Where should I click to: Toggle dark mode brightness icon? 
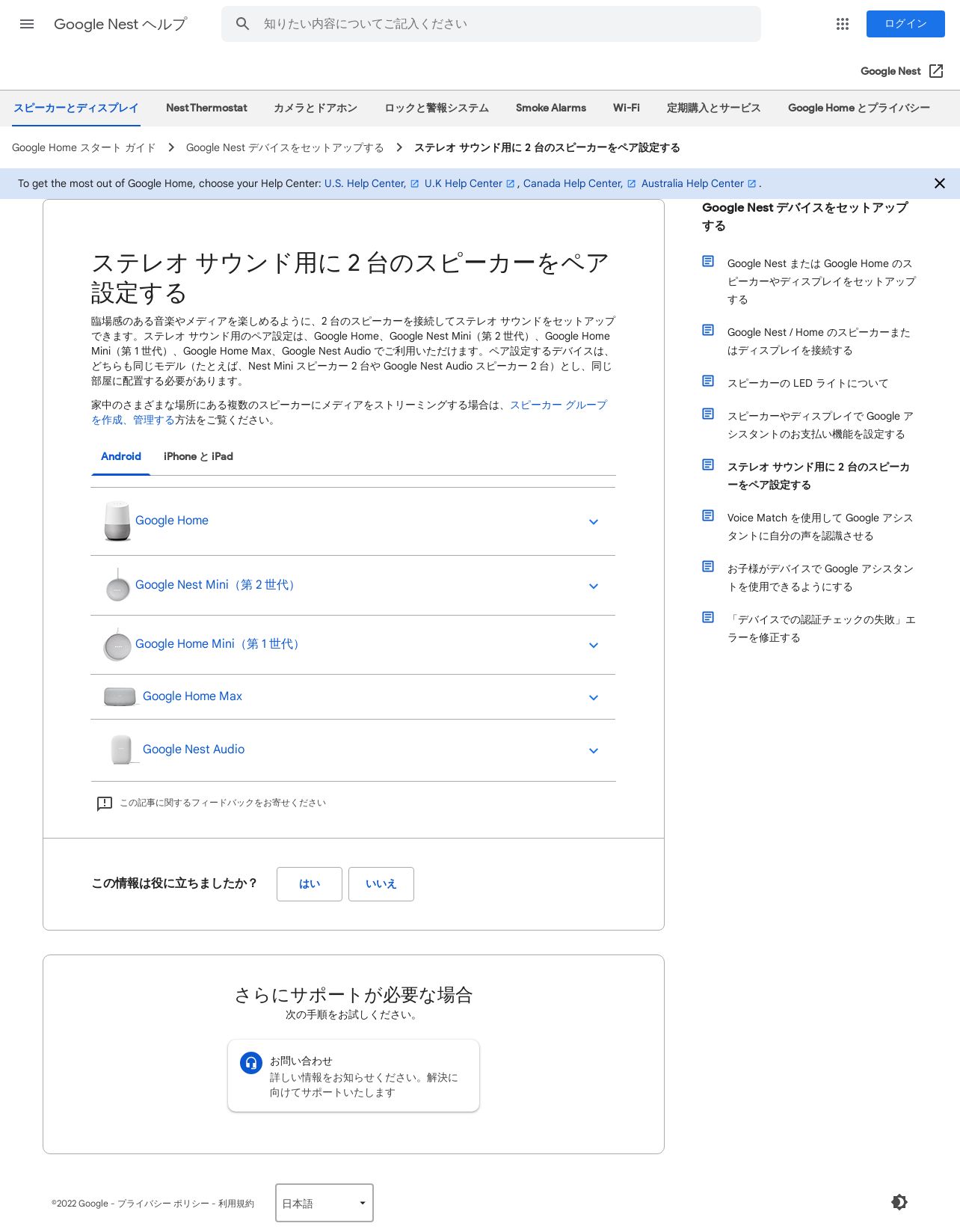tap(899, 1202)
